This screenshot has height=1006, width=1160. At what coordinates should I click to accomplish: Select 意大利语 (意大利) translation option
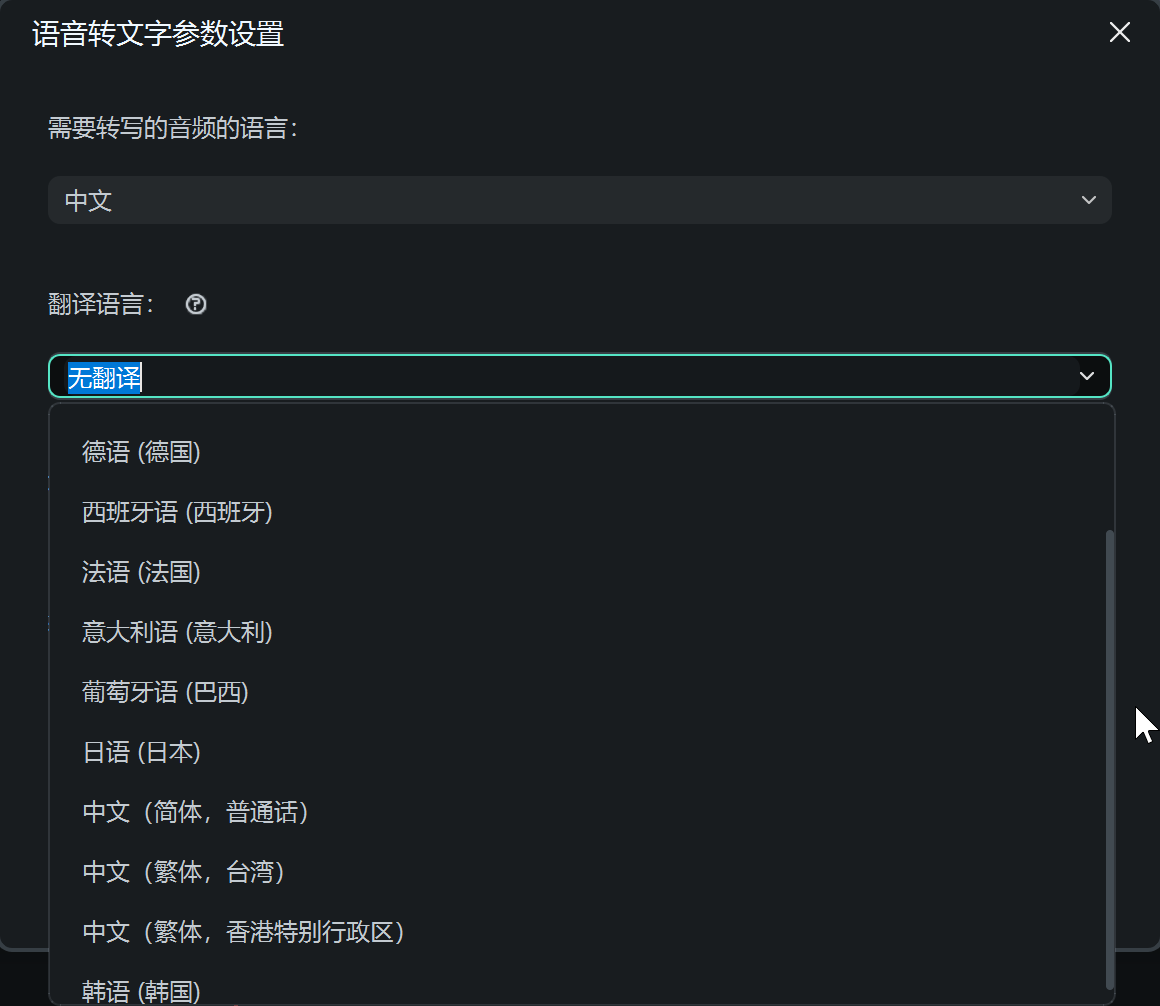pyautogui.click(x=177, y=632)
